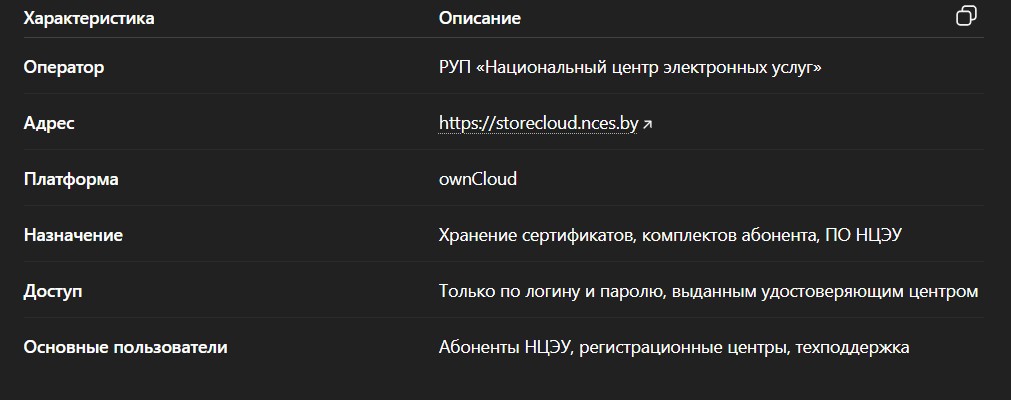The height and width of the screenshot is (400, 1011).
Task: Click the Характеристика column header
Action: [x=89, y=18]
